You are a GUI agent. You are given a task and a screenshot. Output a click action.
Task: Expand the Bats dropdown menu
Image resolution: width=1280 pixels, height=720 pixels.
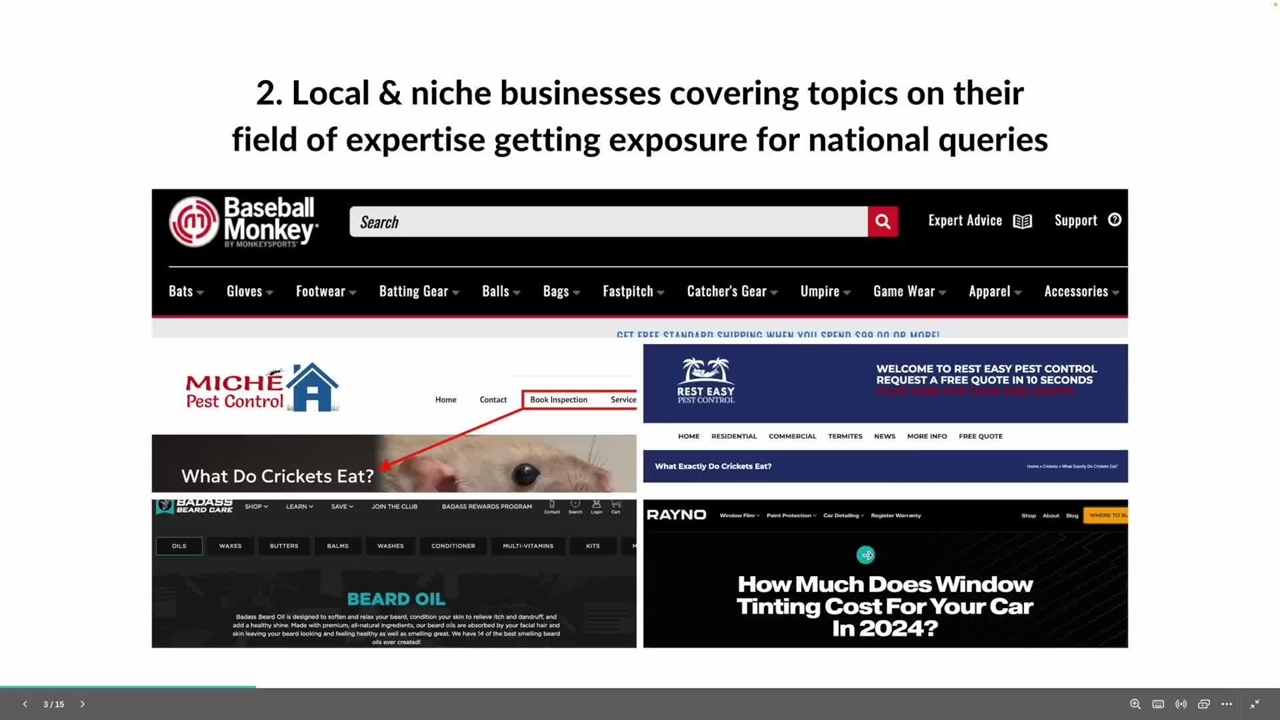tap(186, 291)
